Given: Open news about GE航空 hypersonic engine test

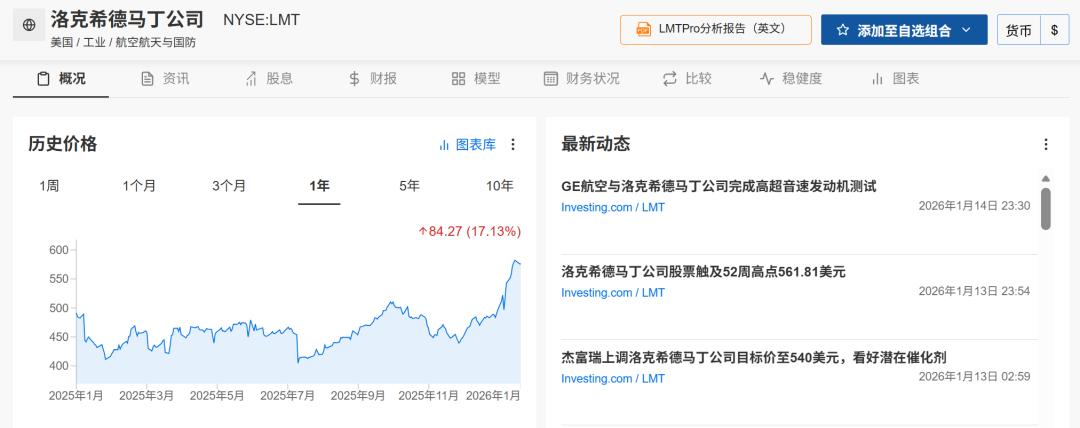Looking at the screenshot, I should point(719,186).
